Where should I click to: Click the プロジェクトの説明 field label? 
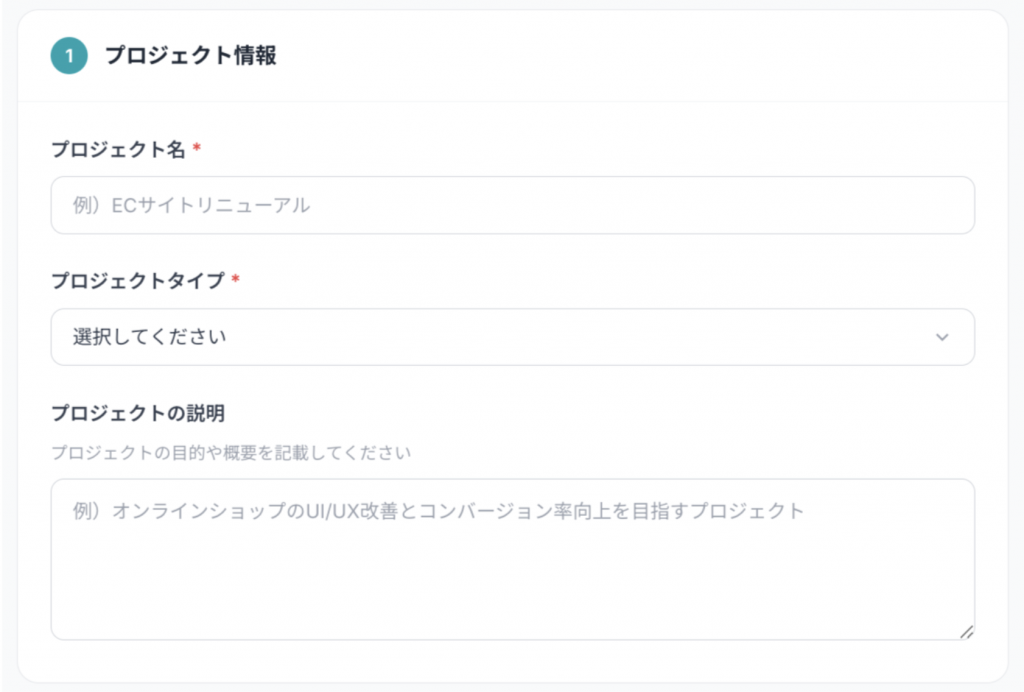click(138, 412)
